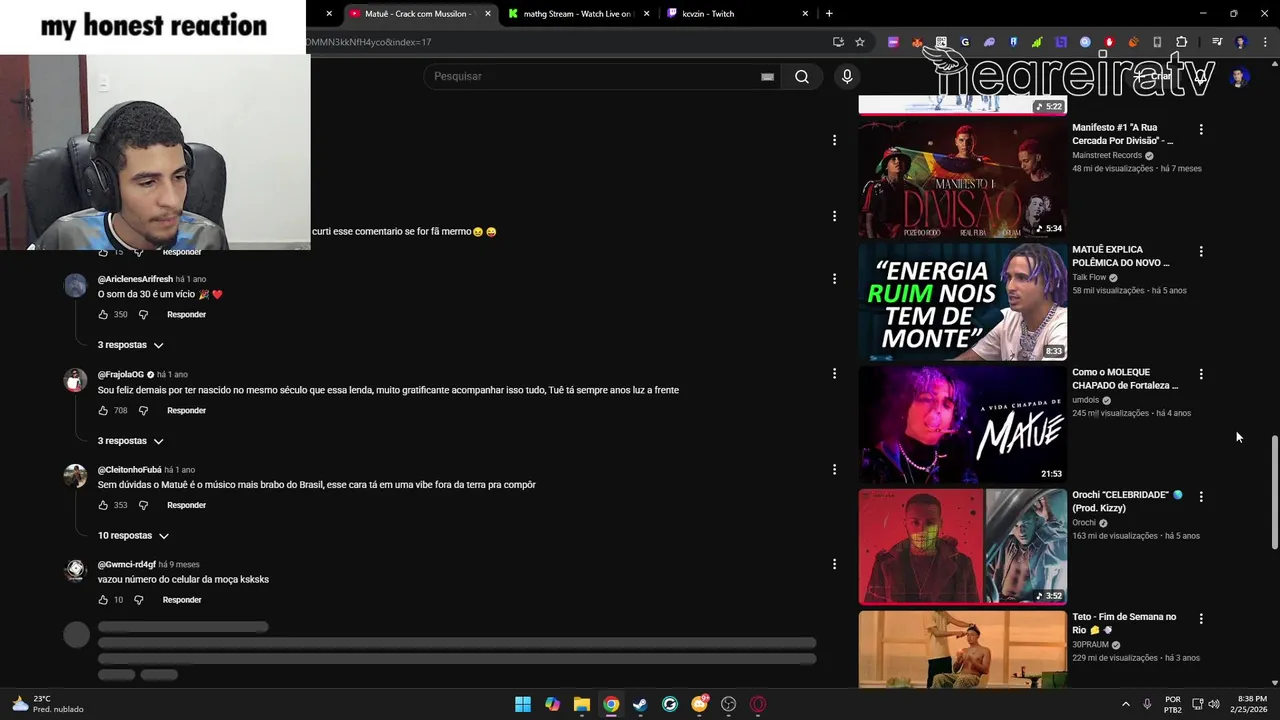Dislike the @FrajolaOG comment
The width and height of the screenshot is (1280, 720).
coord(143,410)
